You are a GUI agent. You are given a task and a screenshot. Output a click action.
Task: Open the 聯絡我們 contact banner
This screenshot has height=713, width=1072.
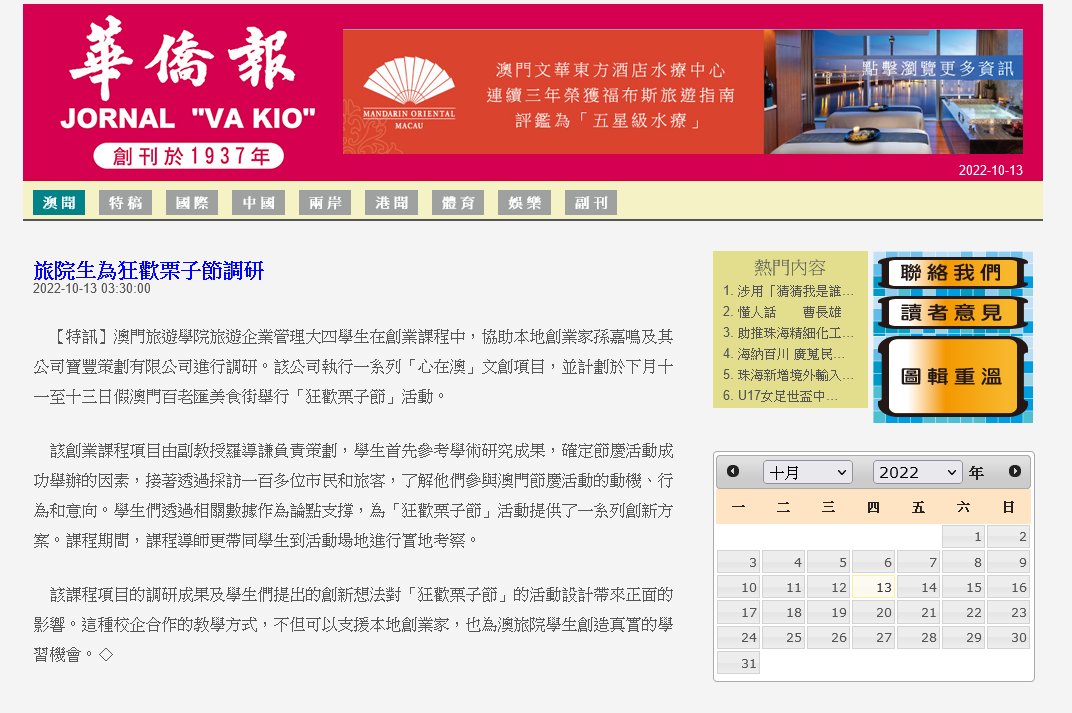(951, 272)
